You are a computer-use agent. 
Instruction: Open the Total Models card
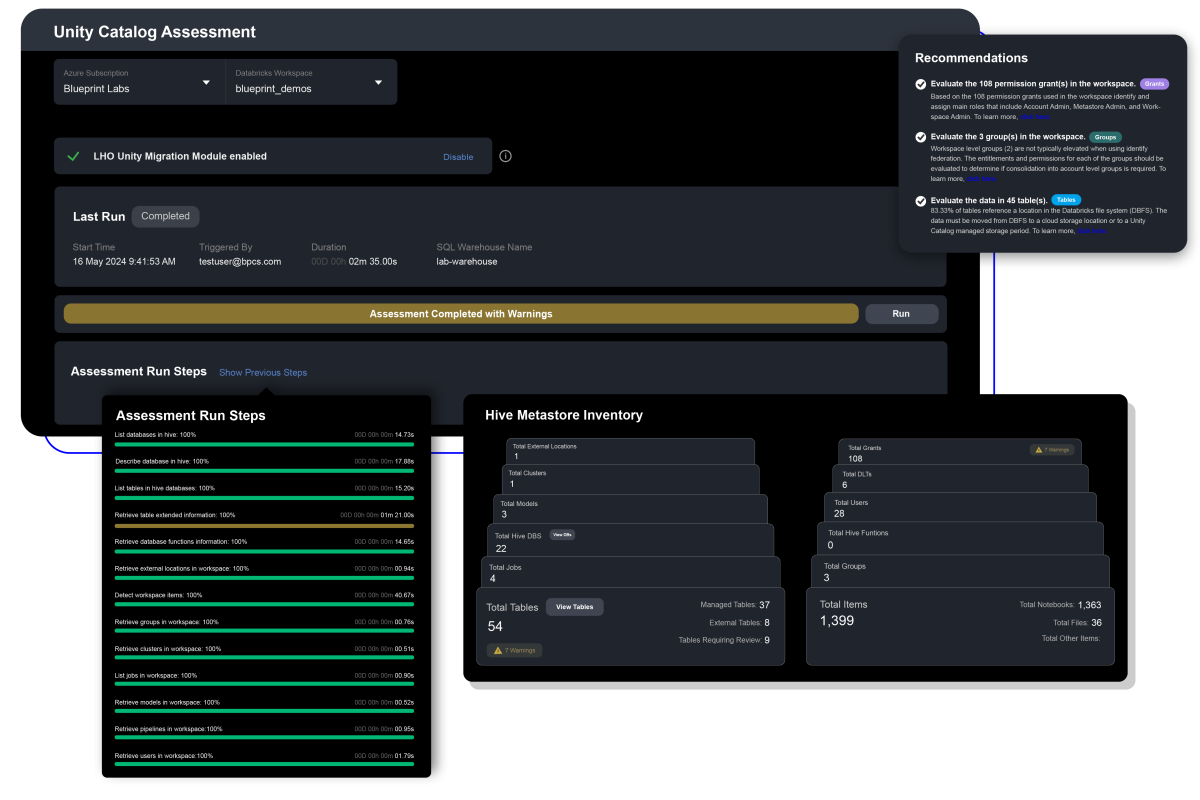tap(630, 509)
